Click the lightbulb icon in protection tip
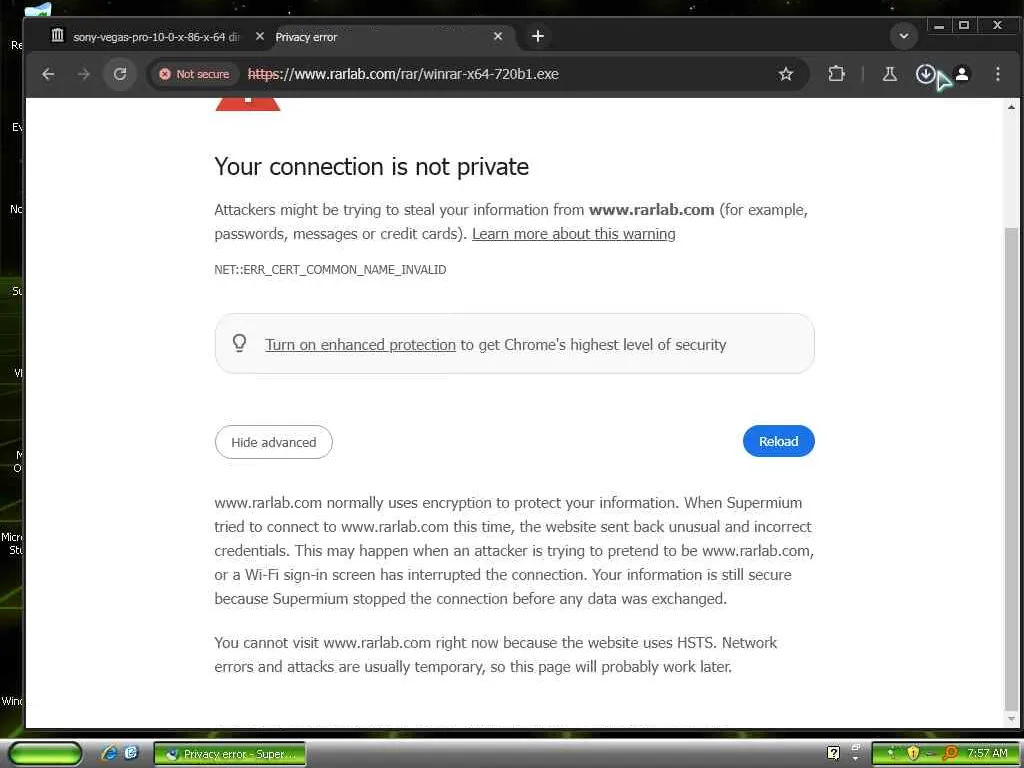 point(240,343)
